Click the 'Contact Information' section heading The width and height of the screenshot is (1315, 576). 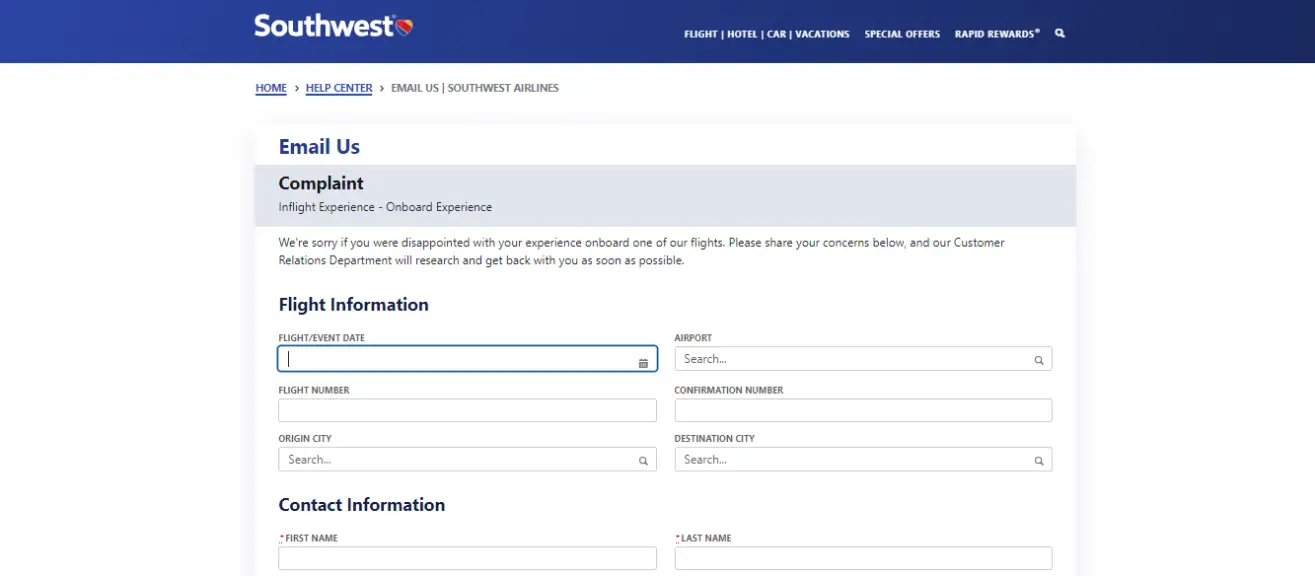click(x=361, y=505)
